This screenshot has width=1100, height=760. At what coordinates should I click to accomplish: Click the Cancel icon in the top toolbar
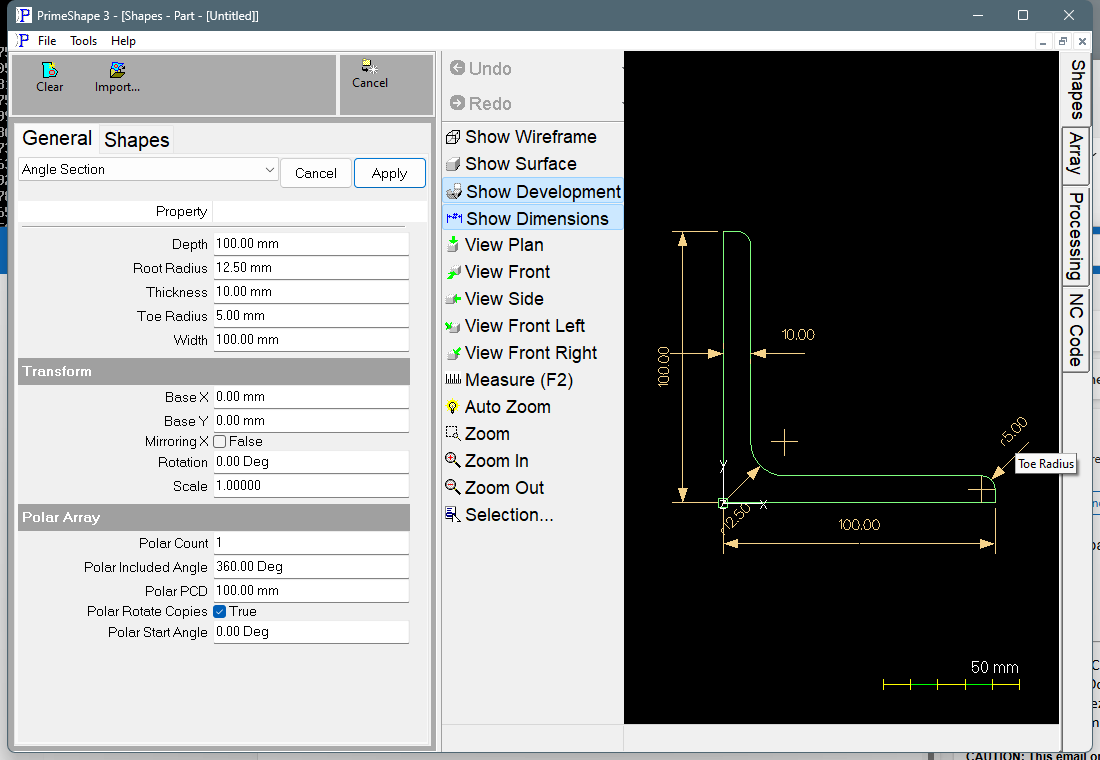click(x=370, y=74)
